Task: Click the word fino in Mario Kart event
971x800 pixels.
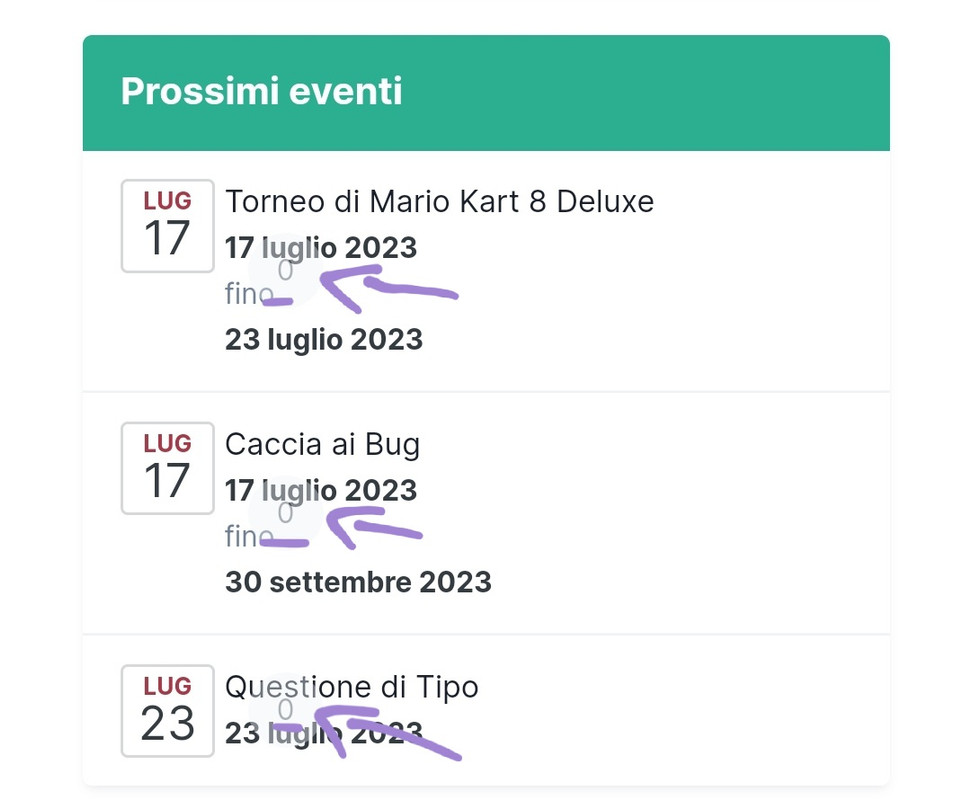Action: click(240, 294)
